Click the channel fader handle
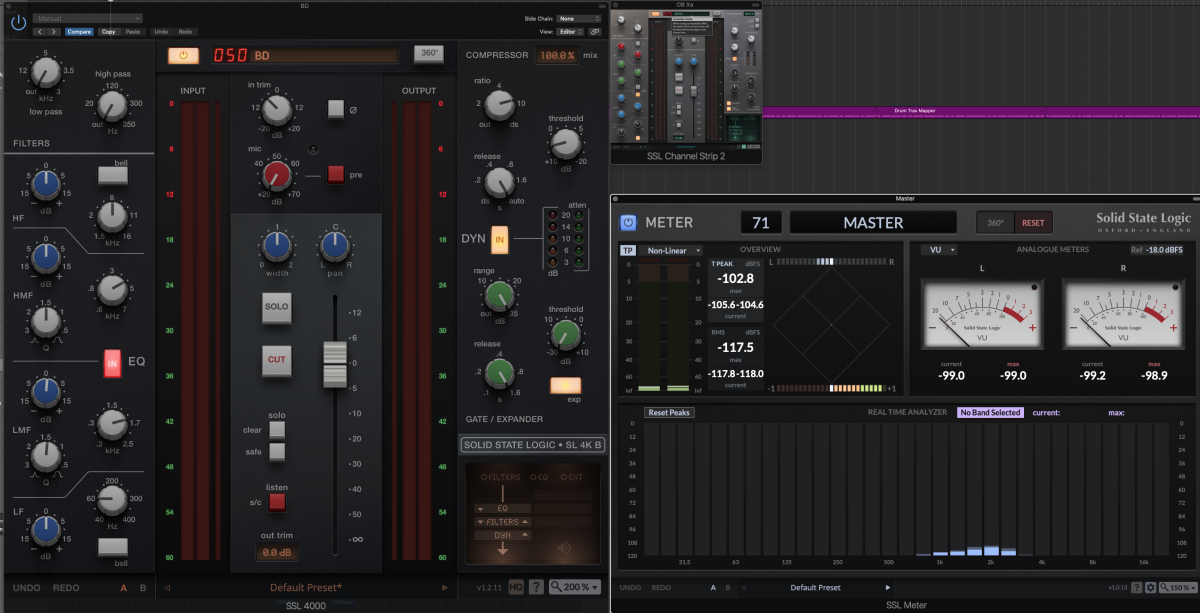This screenshot has width=1200, height=613. 334,364
